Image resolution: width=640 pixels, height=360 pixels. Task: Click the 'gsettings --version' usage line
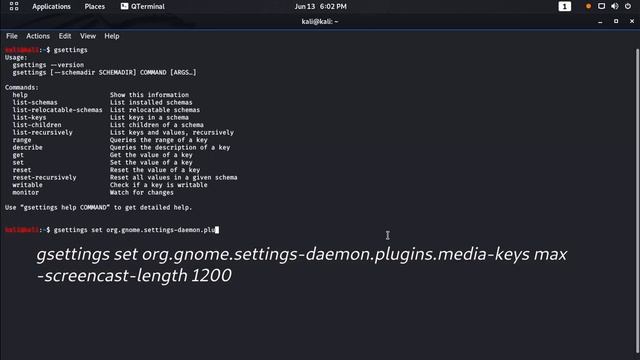(x=48, y=65)
